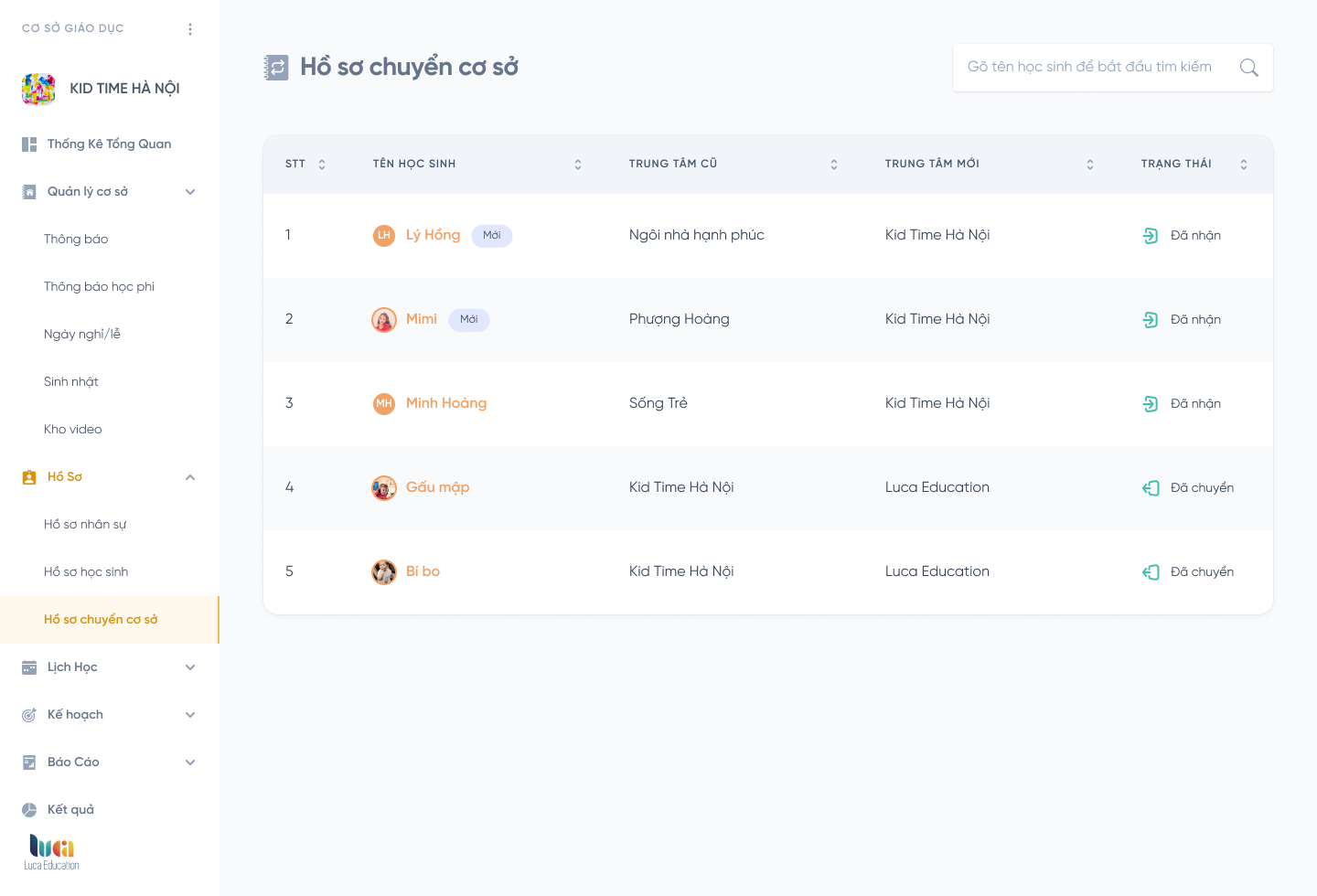
Task: Open Thông báo học phí menu item
Action: click(x=99, y=287)
